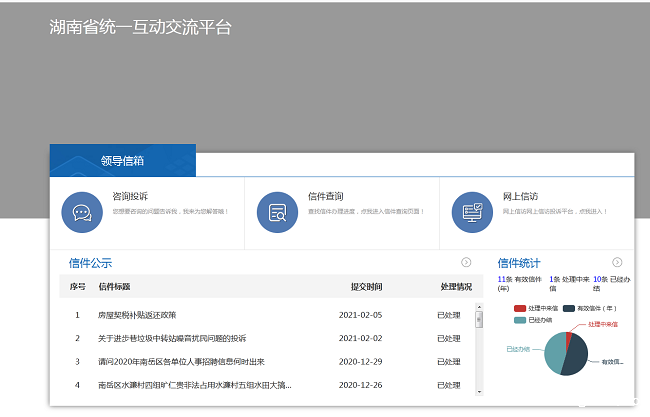Click the 咨询投诉 speech bubble icon
The width and height of the screenshot is (650, 417).
pos(82,211)
